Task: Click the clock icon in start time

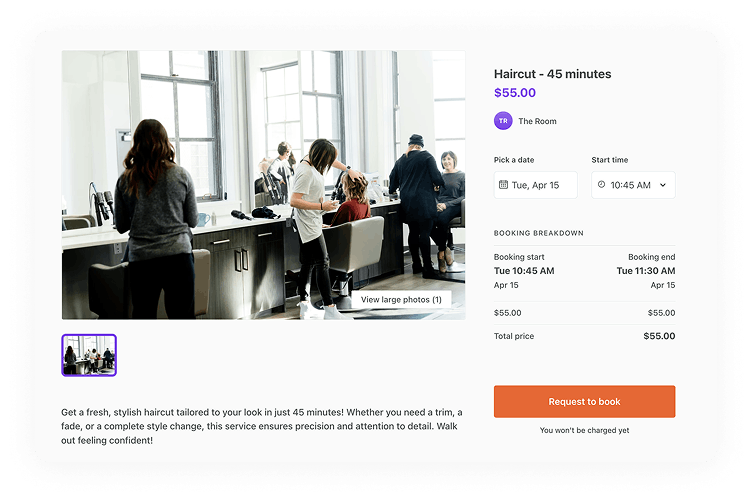Action: [x=601, y=185]
